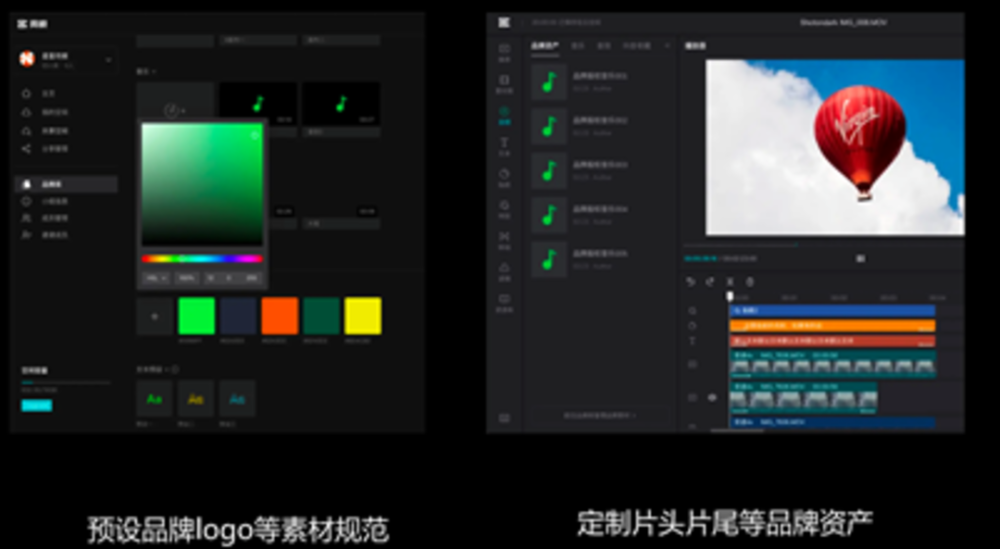The height and width of the screenshot is (549, 1000).
Task: Click the storage usage progress bar
Action: point(66,383)
